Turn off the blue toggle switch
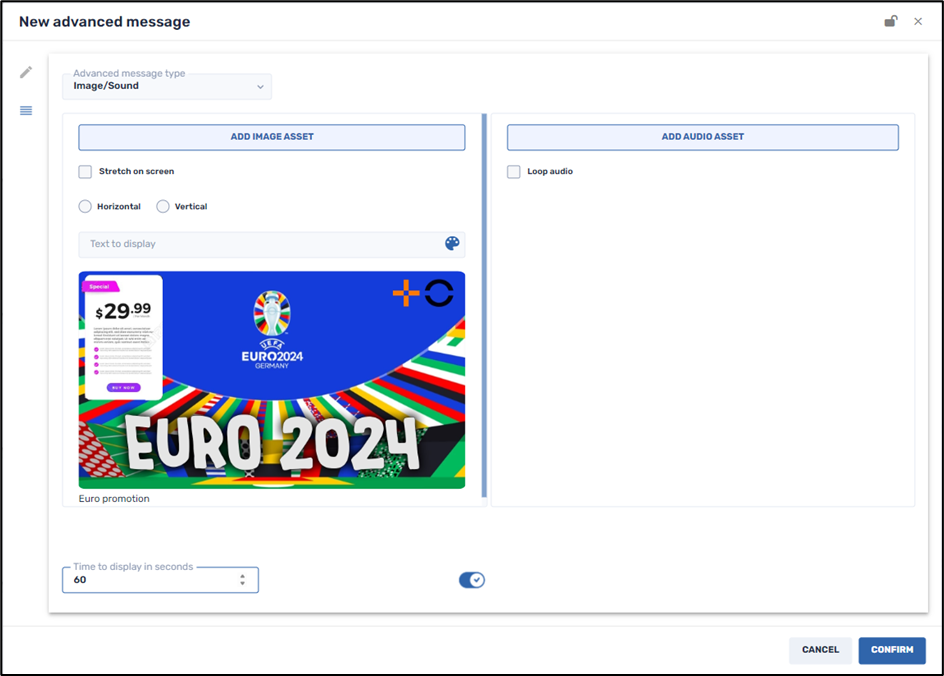This screenshot has height=676, width=944. 472,580
